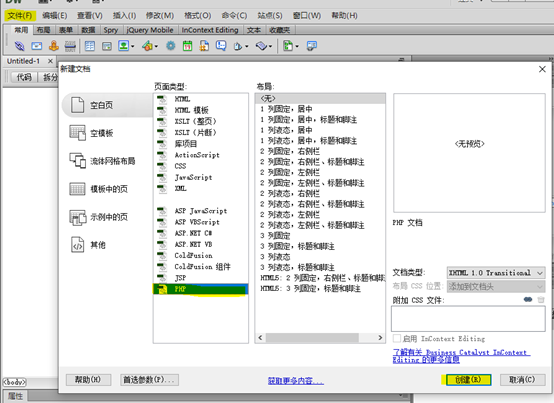Click the 代码 view button
554x403 pixels.
point(24,77)
